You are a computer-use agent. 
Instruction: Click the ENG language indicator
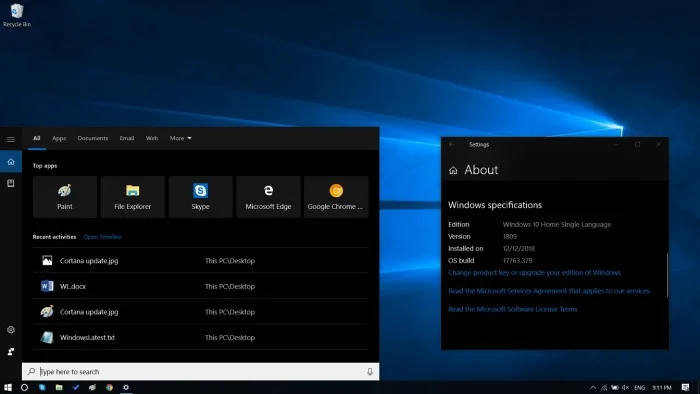pos(639,387)
